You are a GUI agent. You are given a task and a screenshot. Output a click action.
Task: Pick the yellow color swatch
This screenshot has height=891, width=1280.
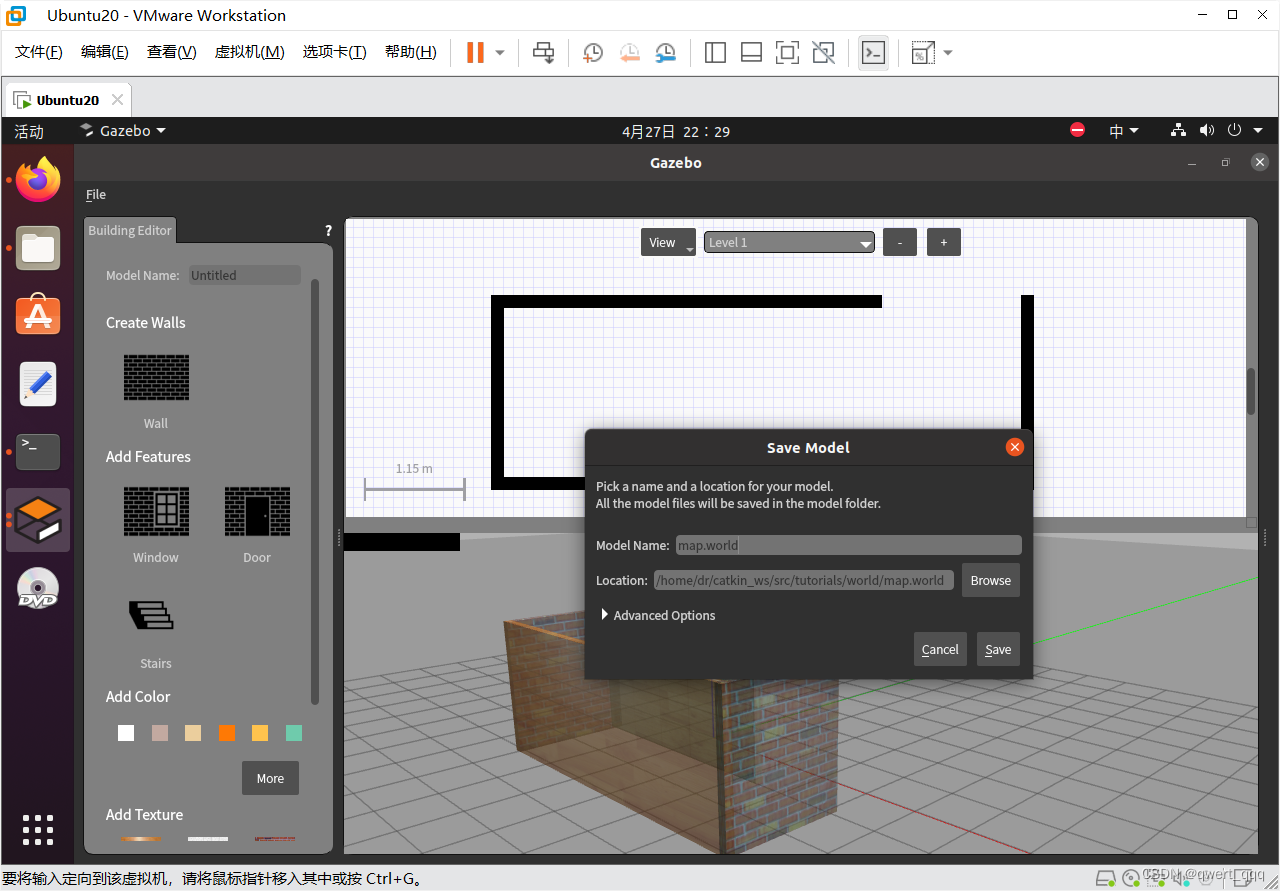(x=260, y=733)
